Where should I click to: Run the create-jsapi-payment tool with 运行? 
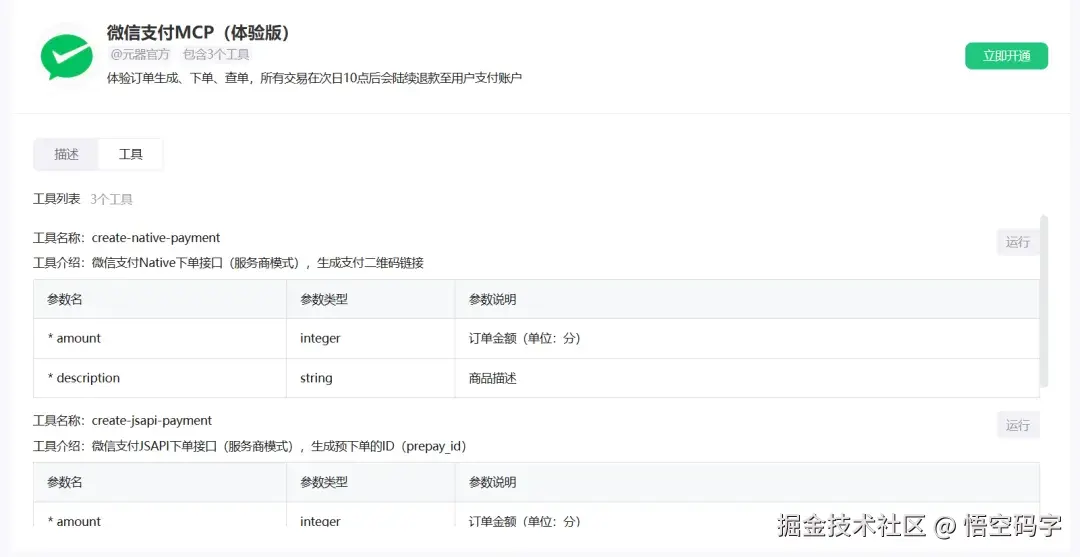(x=1017, y=425)
